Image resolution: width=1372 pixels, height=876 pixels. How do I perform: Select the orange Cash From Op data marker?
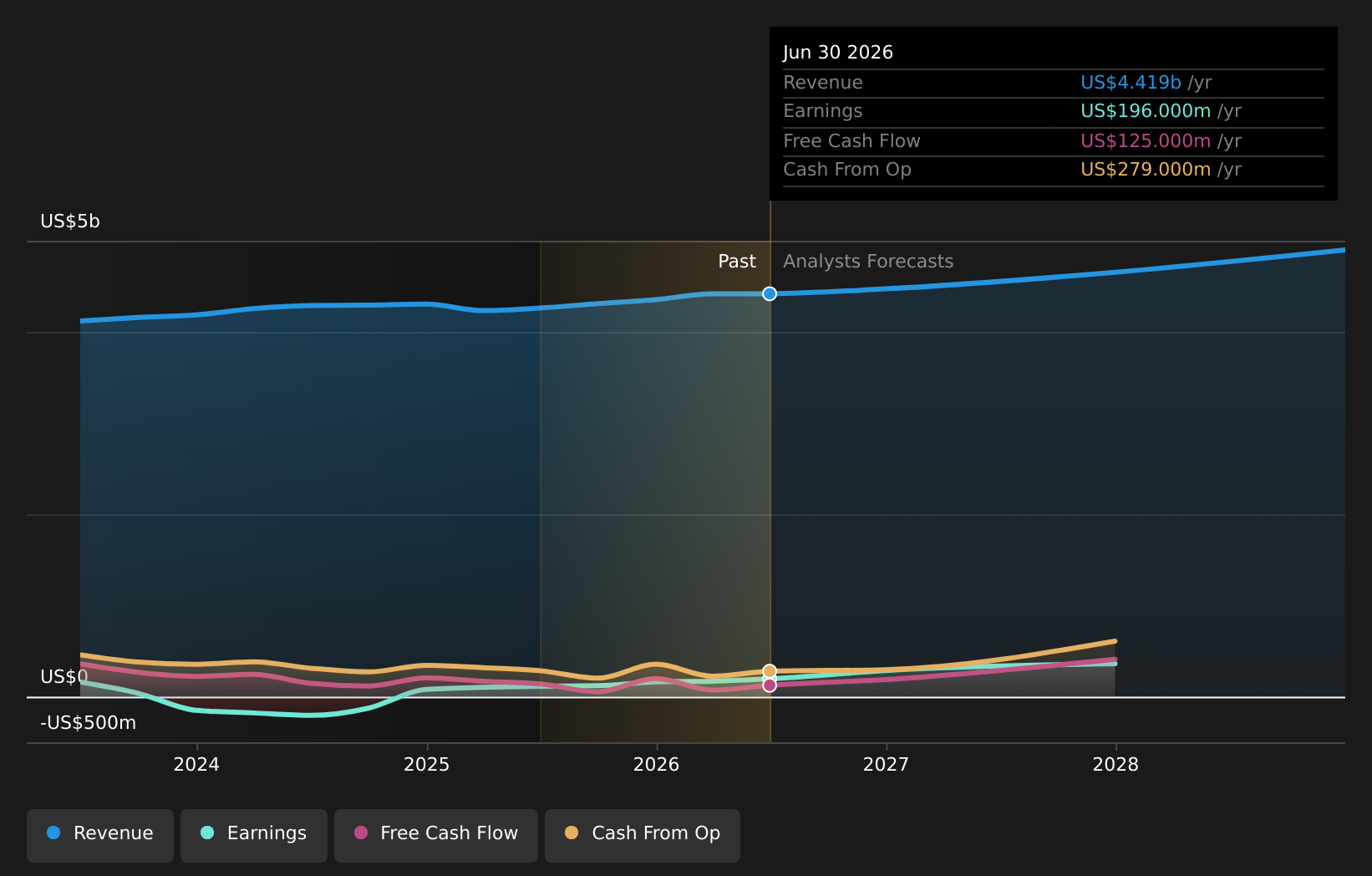[770, 671]
